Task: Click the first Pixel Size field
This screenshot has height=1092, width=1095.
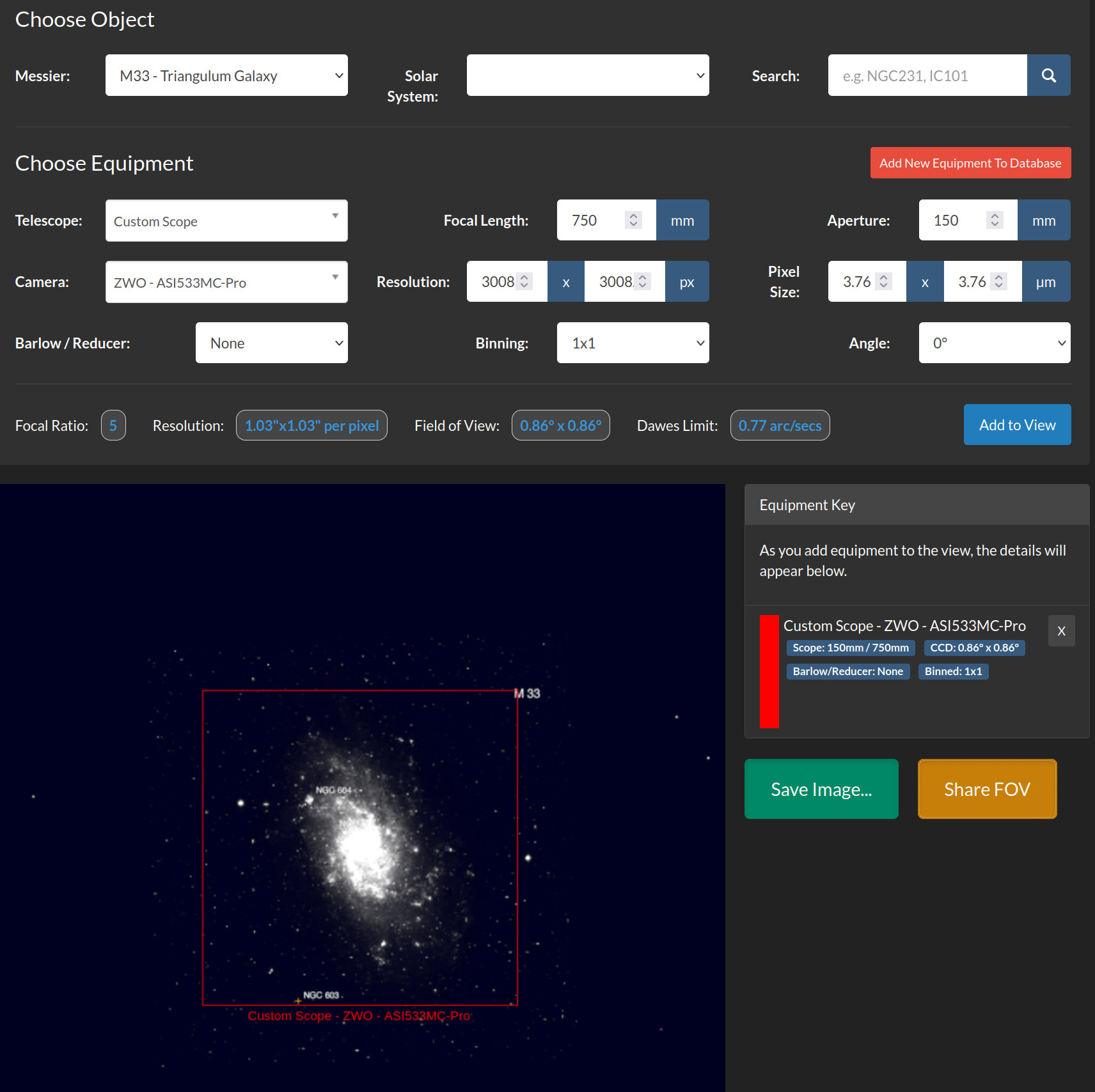Action: [x=867, y=281]
